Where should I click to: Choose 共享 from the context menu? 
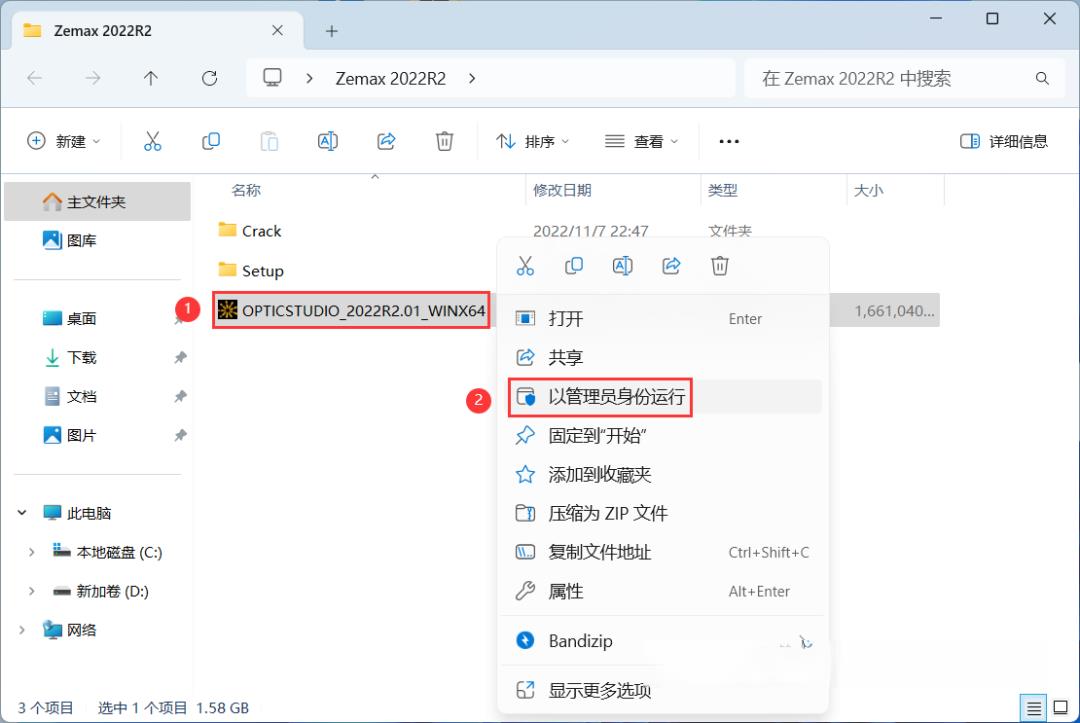tap(665, 357)
